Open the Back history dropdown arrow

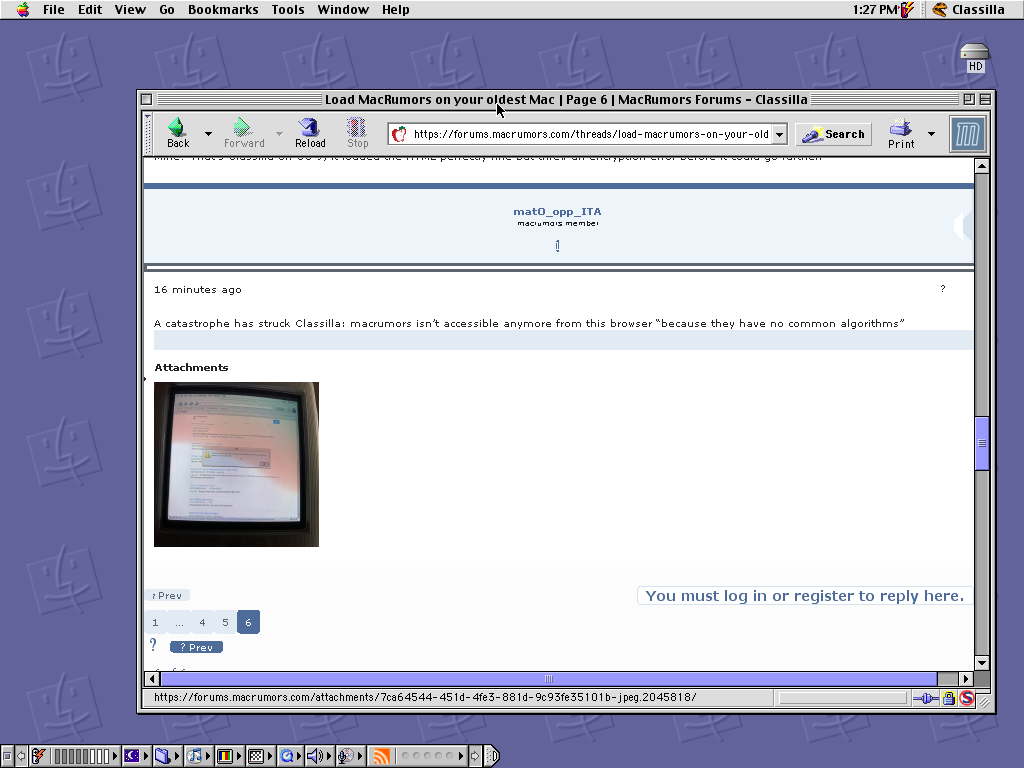click(208, 134)
